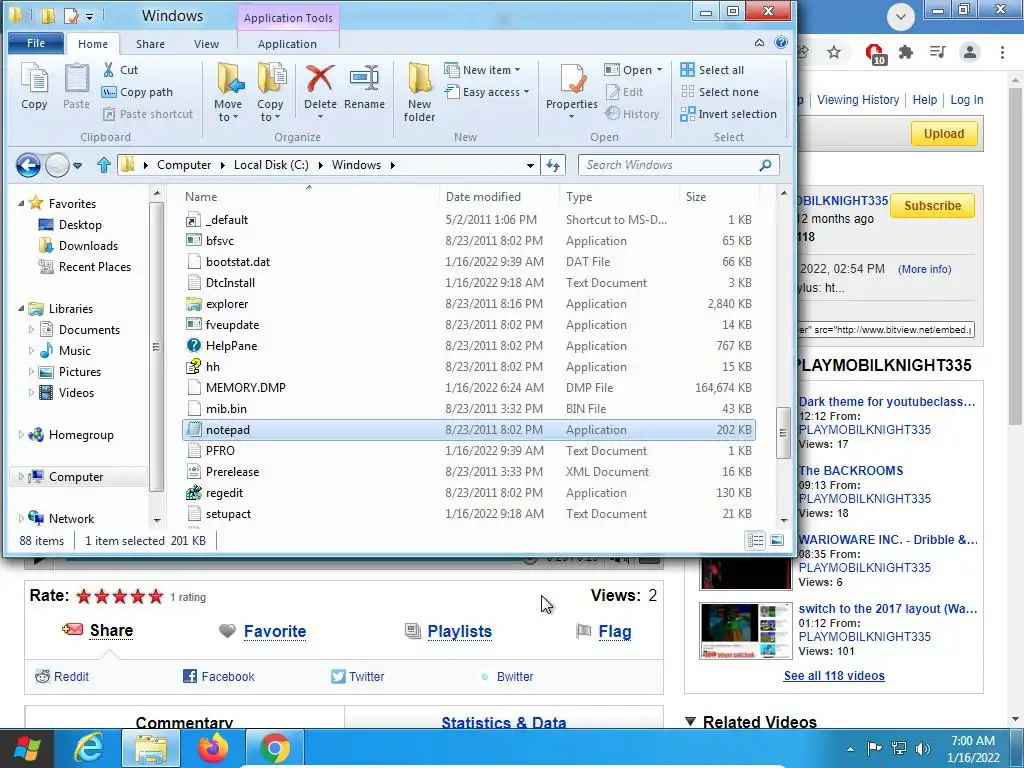Expand Documents library node
Image resolution: width=1024 pixels, height=768 pixels.
31,330
